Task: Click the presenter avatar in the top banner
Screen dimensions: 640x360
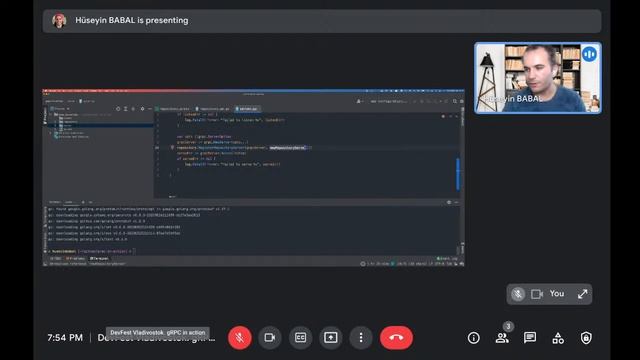Action: click(x=59, y=20)
